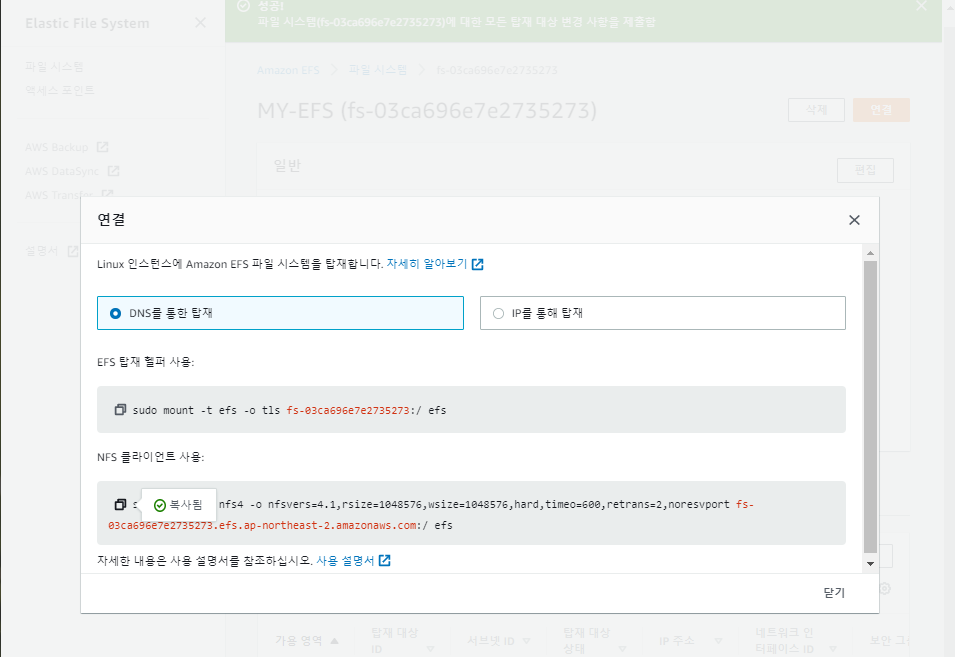
Task: Click the 편집 button in 일반 panel
Action: pyautogui.click(x=865, y=170)
